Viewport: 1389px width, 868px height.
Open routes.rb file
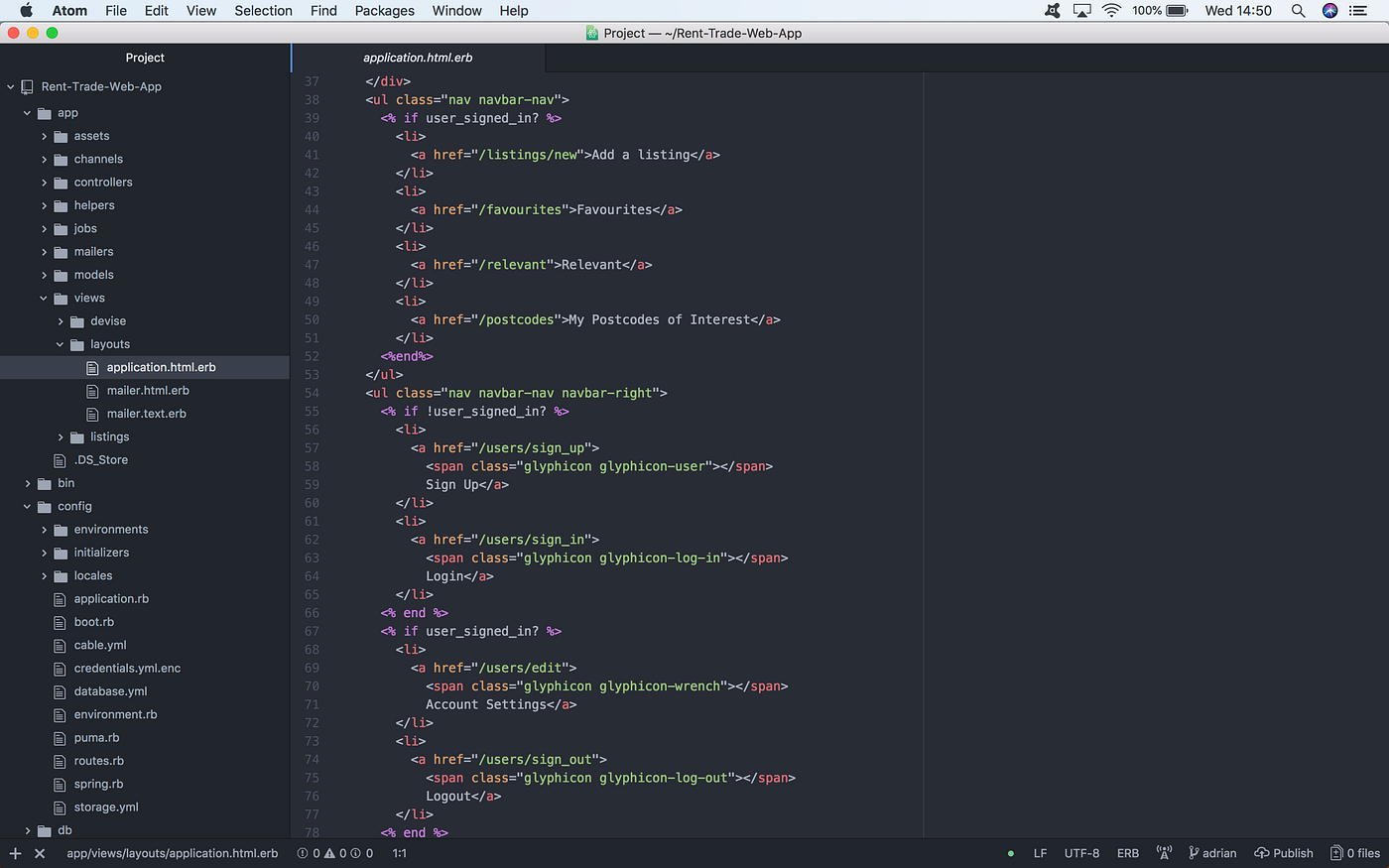98,761
